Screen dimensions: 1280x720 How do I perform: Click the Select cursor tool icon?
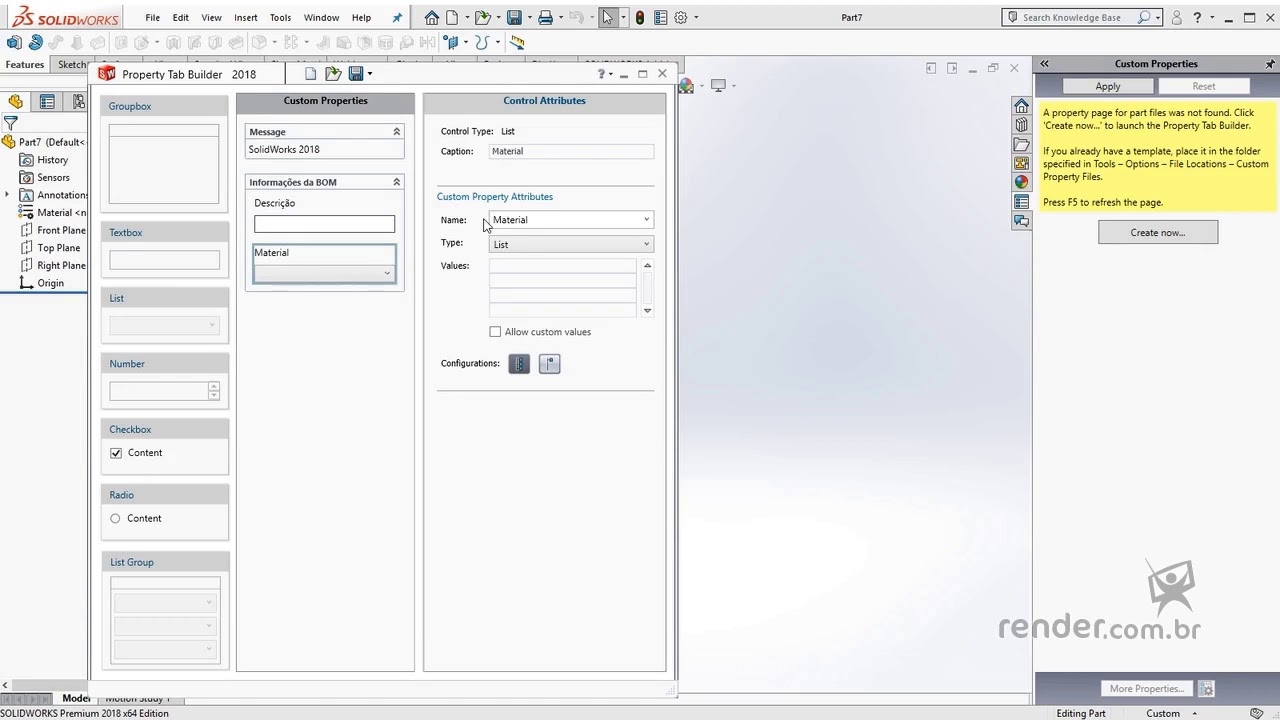[x=607, y=17]
